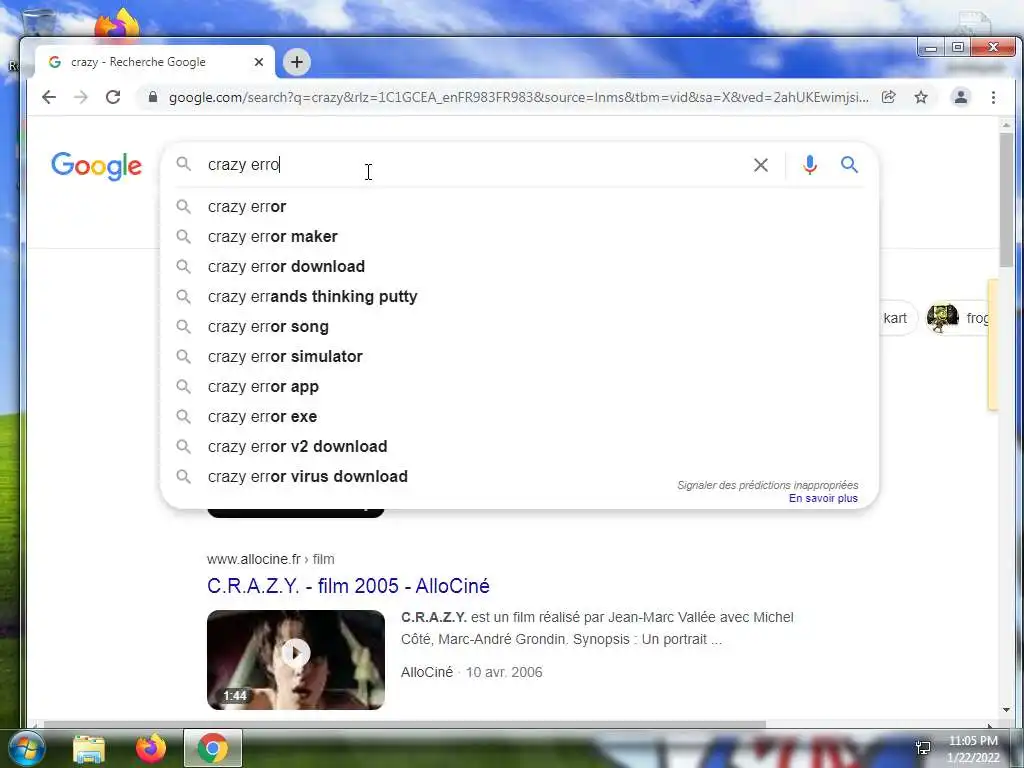Viewport: 1024px width, 768px height.
Task: Click the horizontal scrollbar at page bottom
Action: 405,724
